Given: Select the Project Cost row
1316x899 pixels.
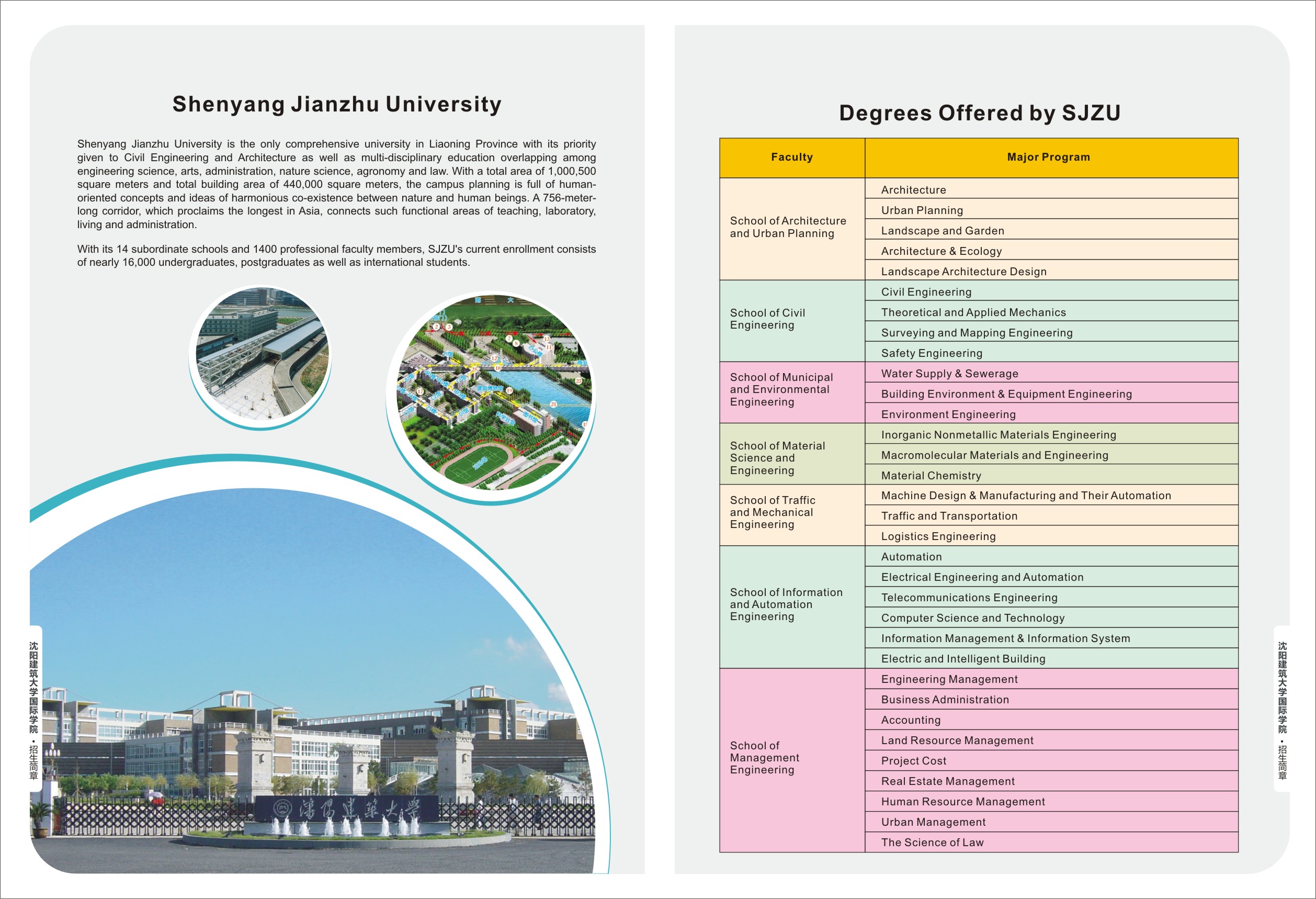Looking at the screenshot, I should (1051, 760).
